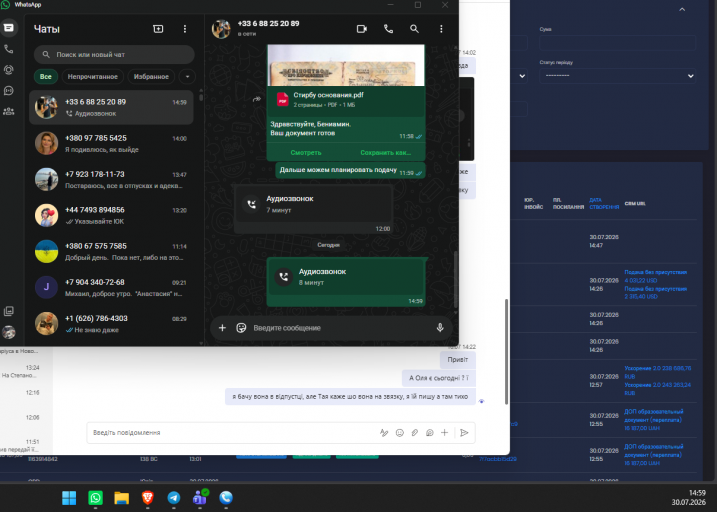Record a voice message with microphone icon
This screenshot has width=717, height=512.
coord(440,328)
